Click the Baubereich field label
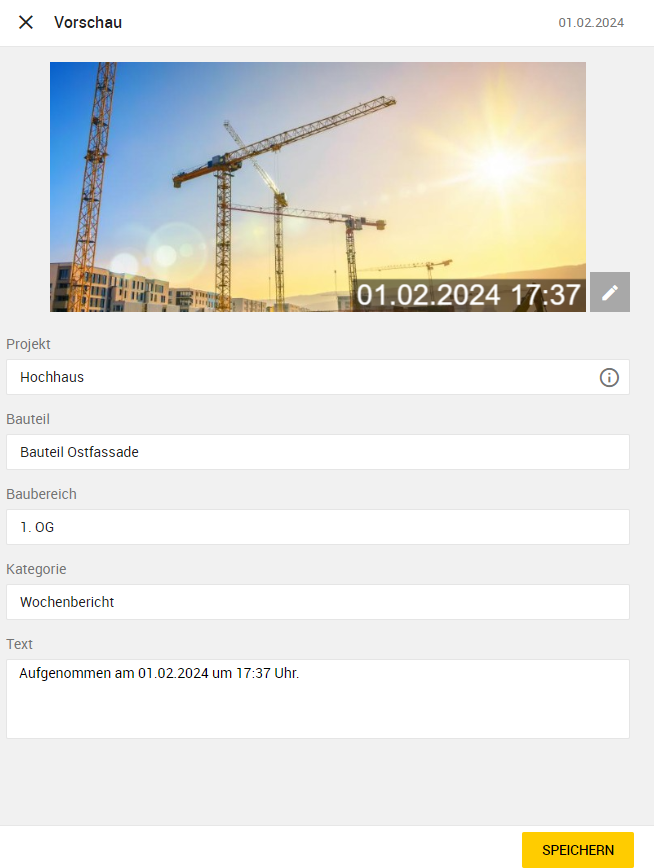This screenshot has width=654, height=868. coord(42,494)
